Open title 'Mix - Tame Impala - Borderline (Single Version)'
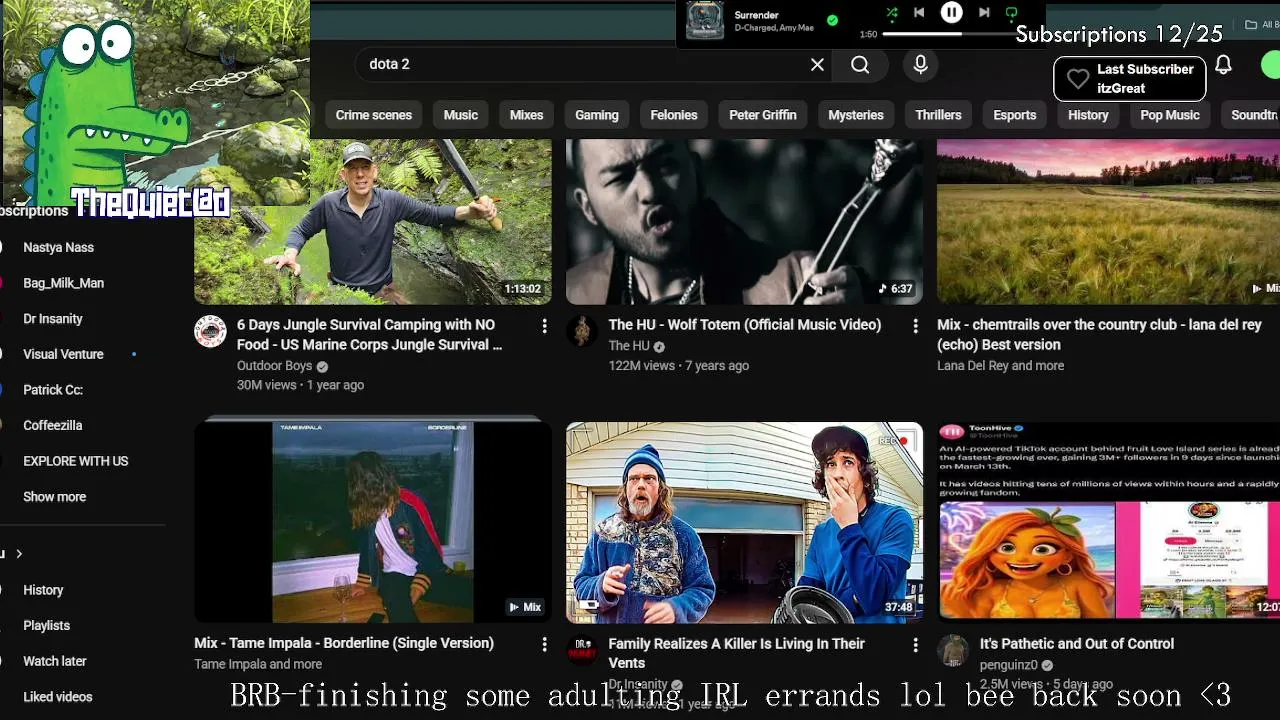The width and height of the screenshot is (1280, 720). tap(344, 643)
